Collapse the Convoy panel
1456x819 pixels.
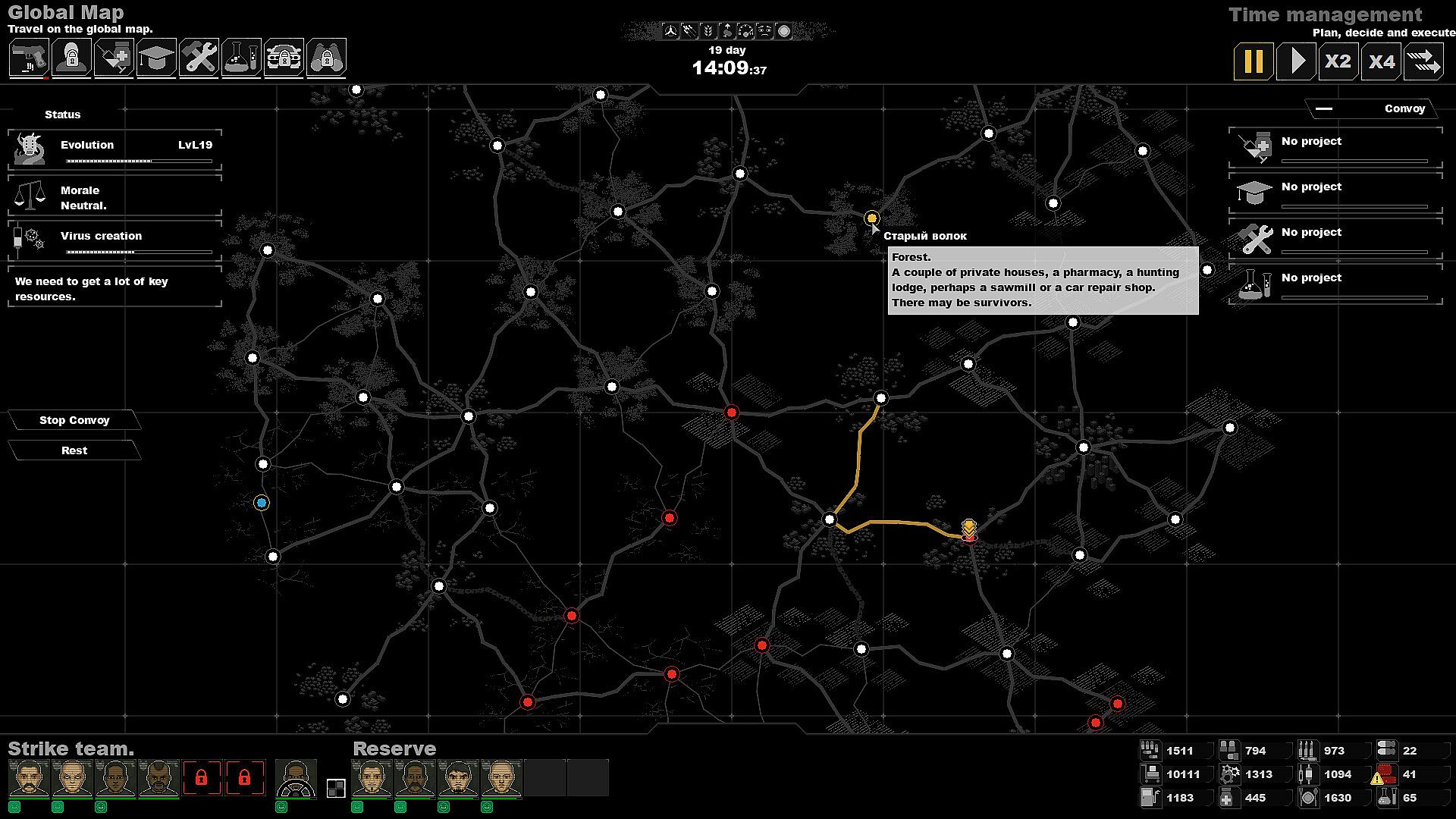(x=1324, y=108)
